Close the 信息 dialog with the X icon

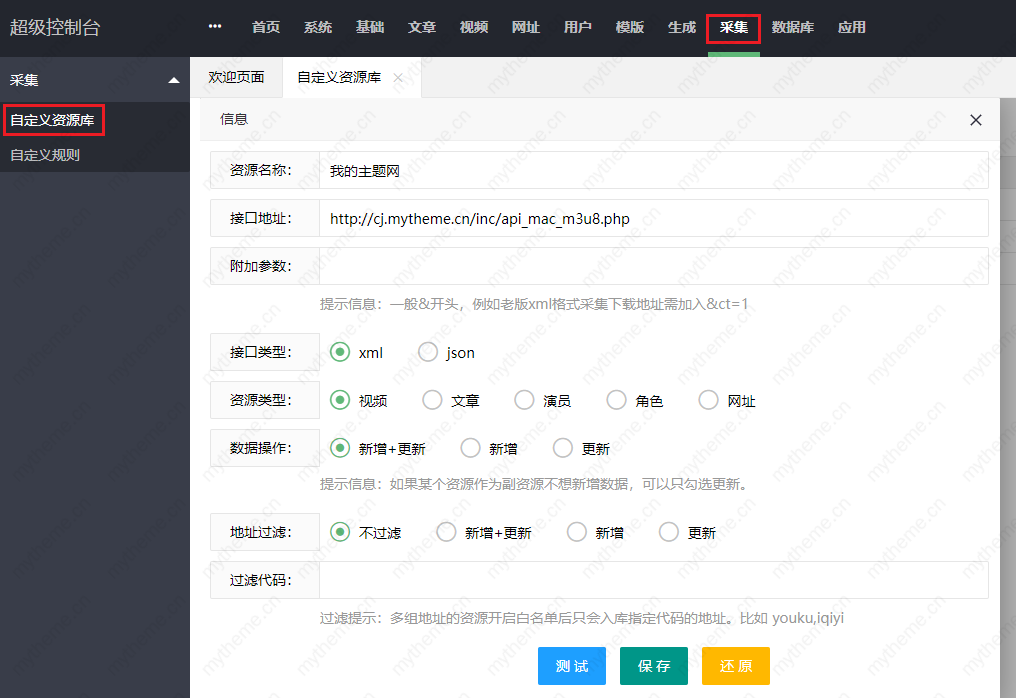point(975,119)
